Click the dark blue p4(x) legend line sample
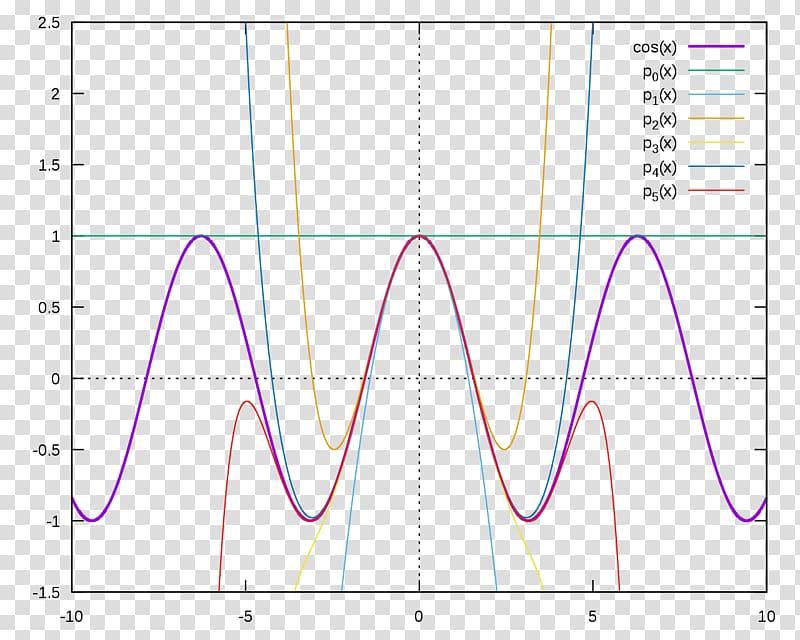 716,166
